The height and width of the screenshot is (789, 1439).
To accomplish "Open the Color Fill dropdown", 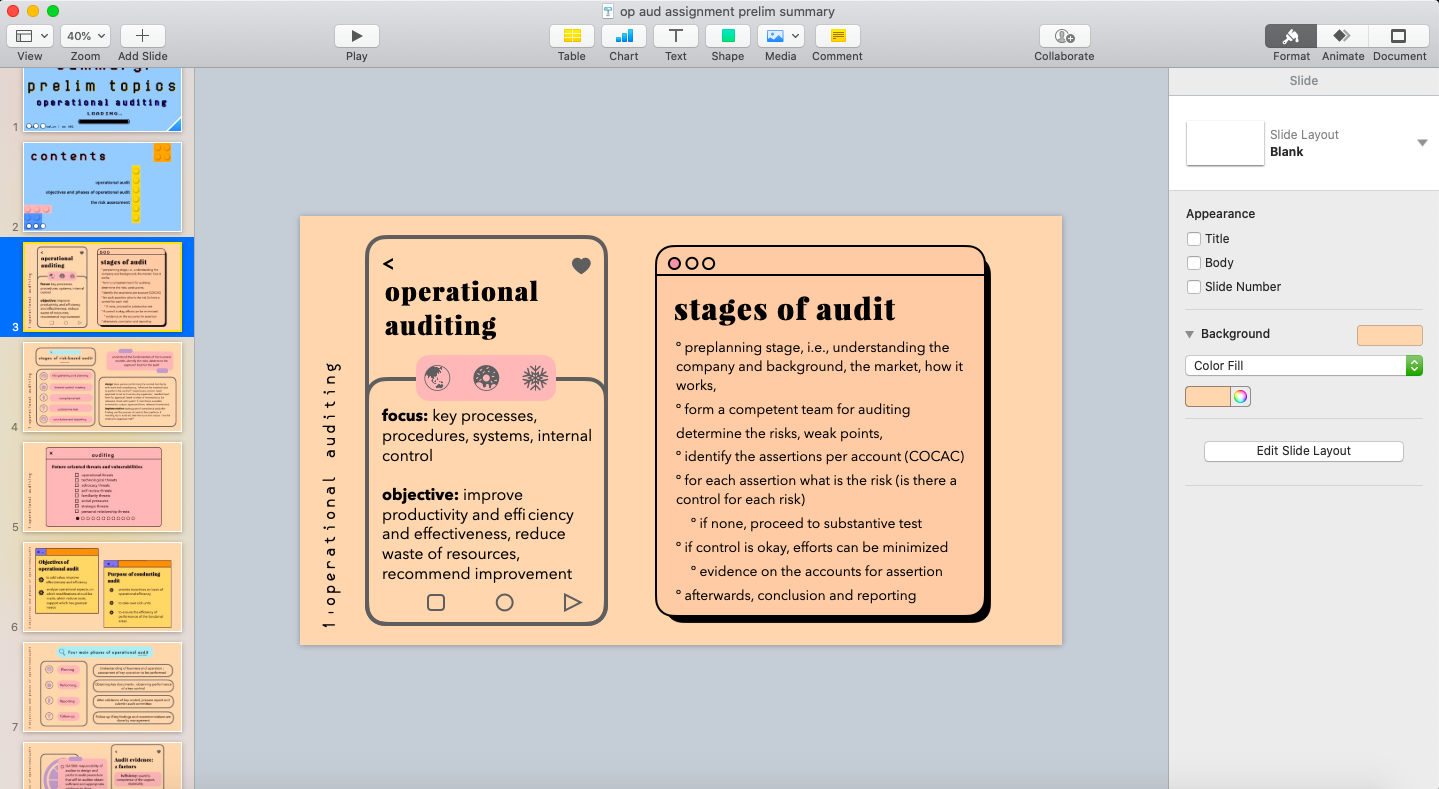I will [1303, 366].
